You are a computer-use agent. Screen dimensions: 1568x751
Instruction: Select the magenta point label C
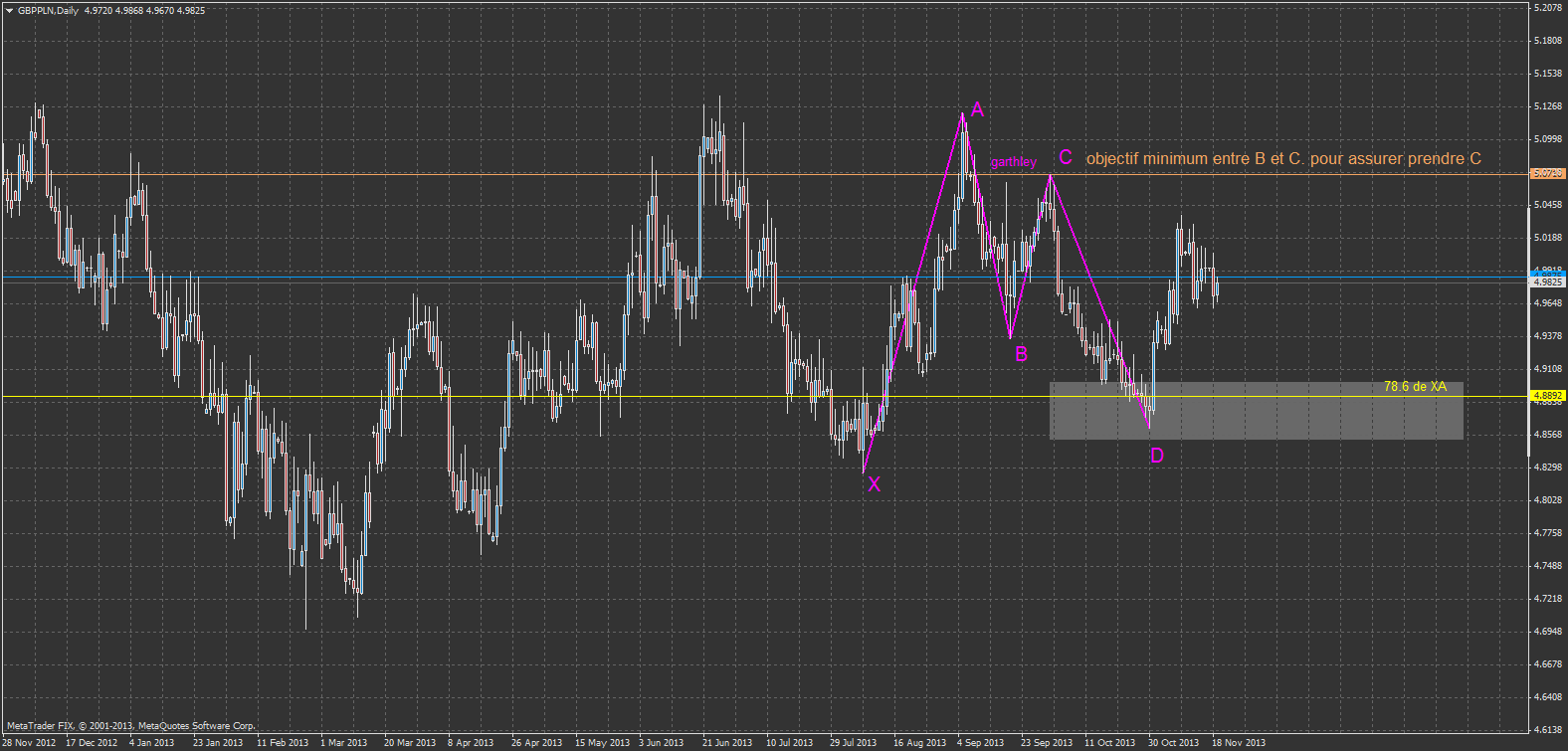(1066, 157)
